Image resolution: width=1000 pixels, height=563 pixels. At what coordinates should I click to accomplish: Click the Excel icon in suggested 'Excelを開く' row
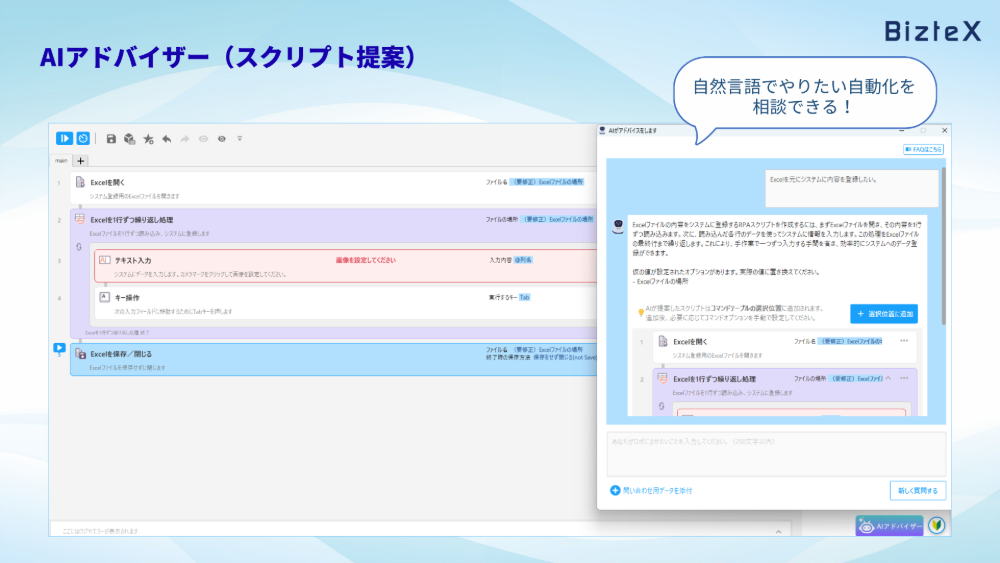663,342
